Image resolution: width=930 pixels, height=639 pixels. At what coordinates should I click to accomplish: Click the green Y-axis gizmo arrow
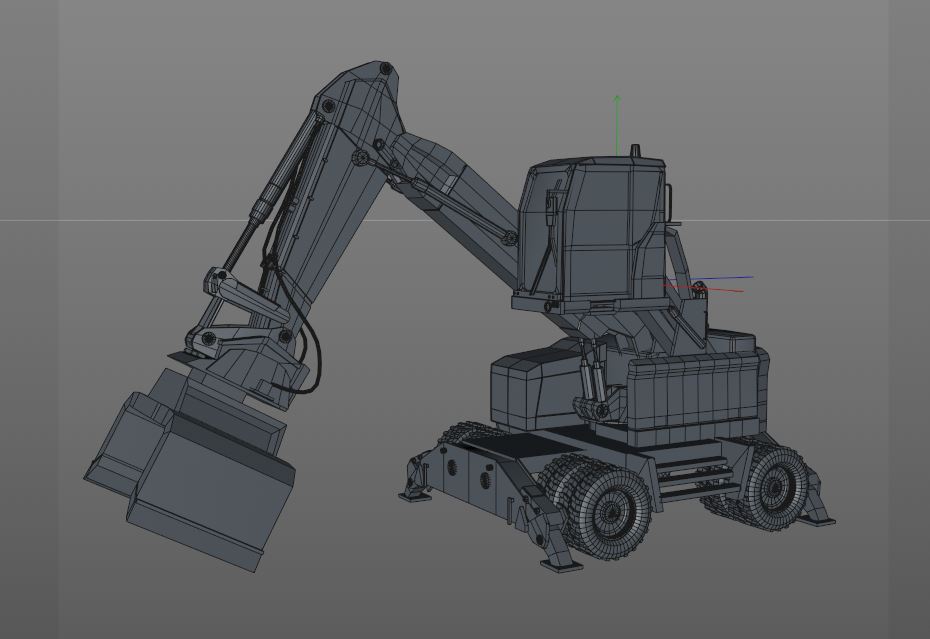point(617,125)
